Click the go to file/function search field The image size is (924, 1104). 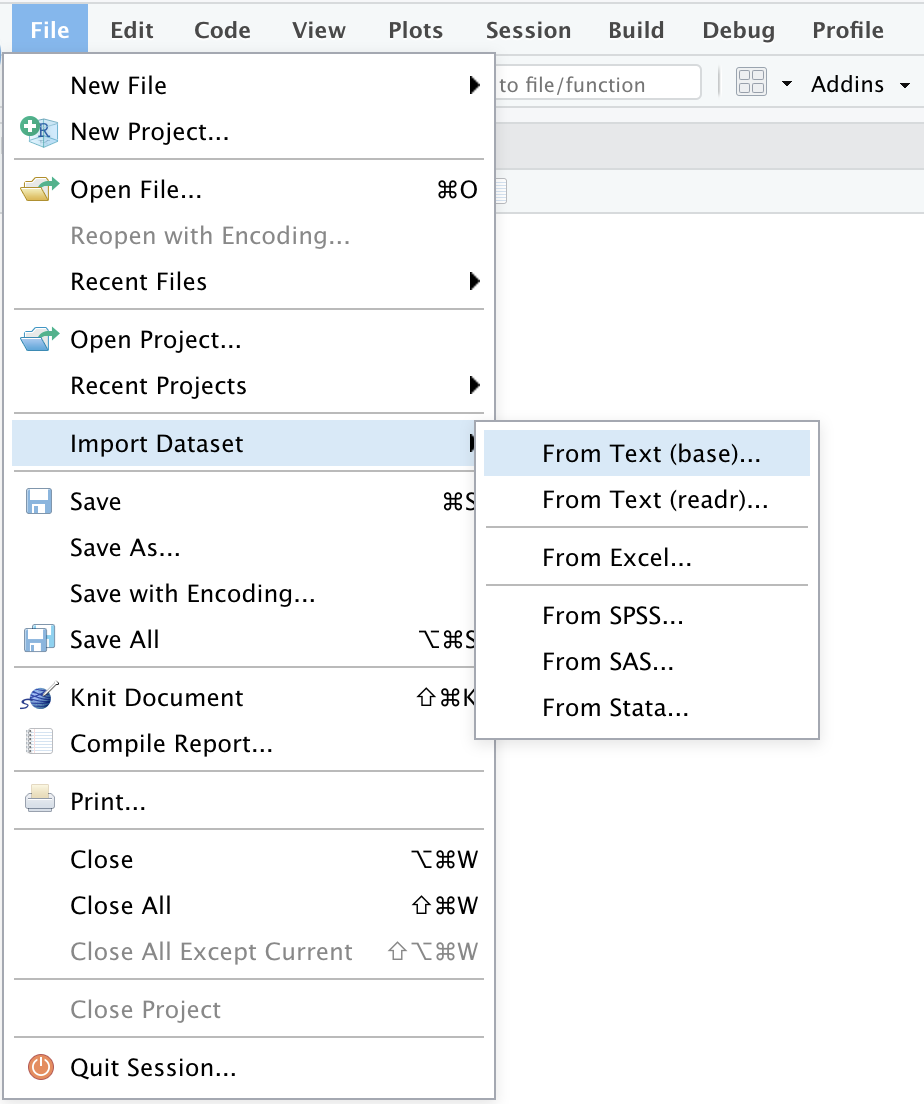coord(597,85)
